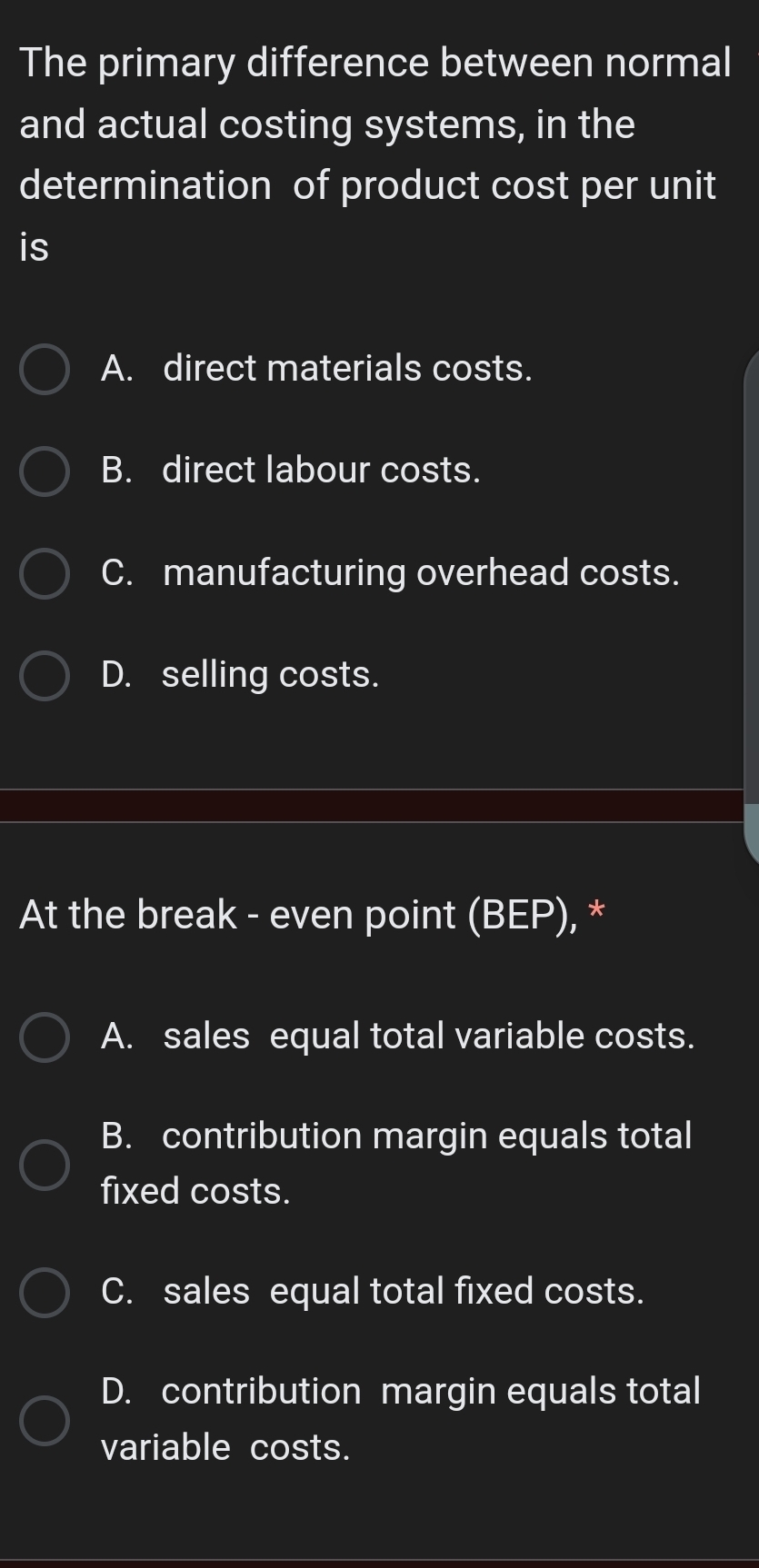This screenshot has height=1568, width=759.
Task: Select radio for contribution margin equals total variable costs
Action: click(x=45, y=1421)
